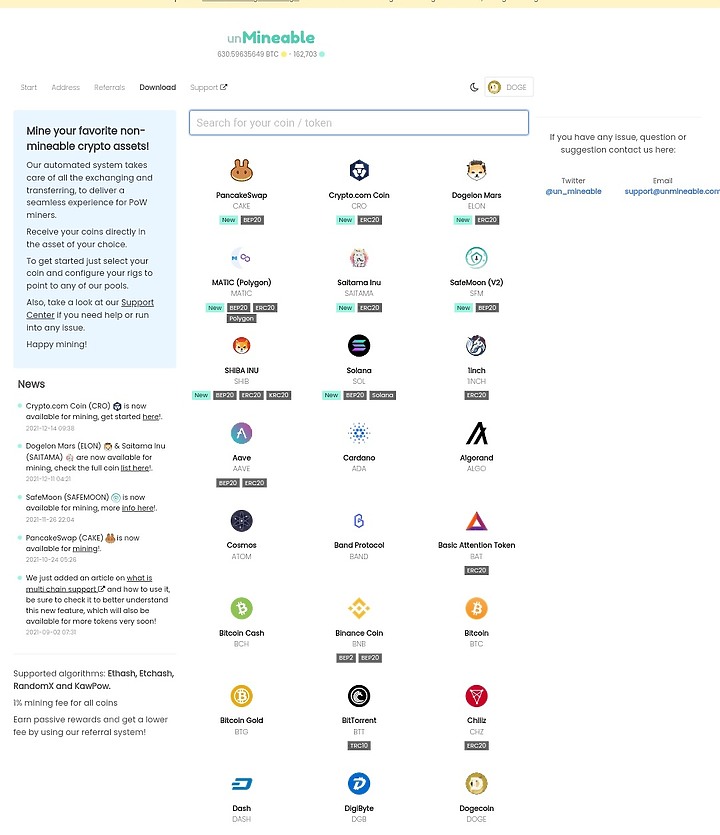
Task: Click the support email address link
Action: [671, 191]
